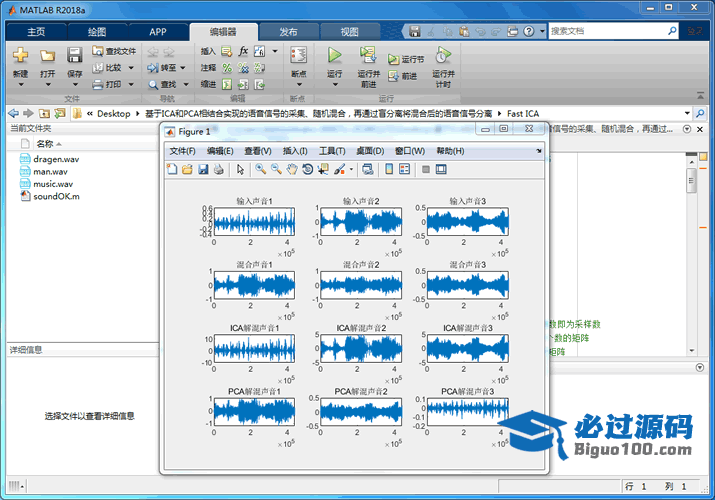Image resolution: width=715 pixels, height=500 pixels.
Task: Open the Find (查找) dropdown arrow
Action: point(186,84)
